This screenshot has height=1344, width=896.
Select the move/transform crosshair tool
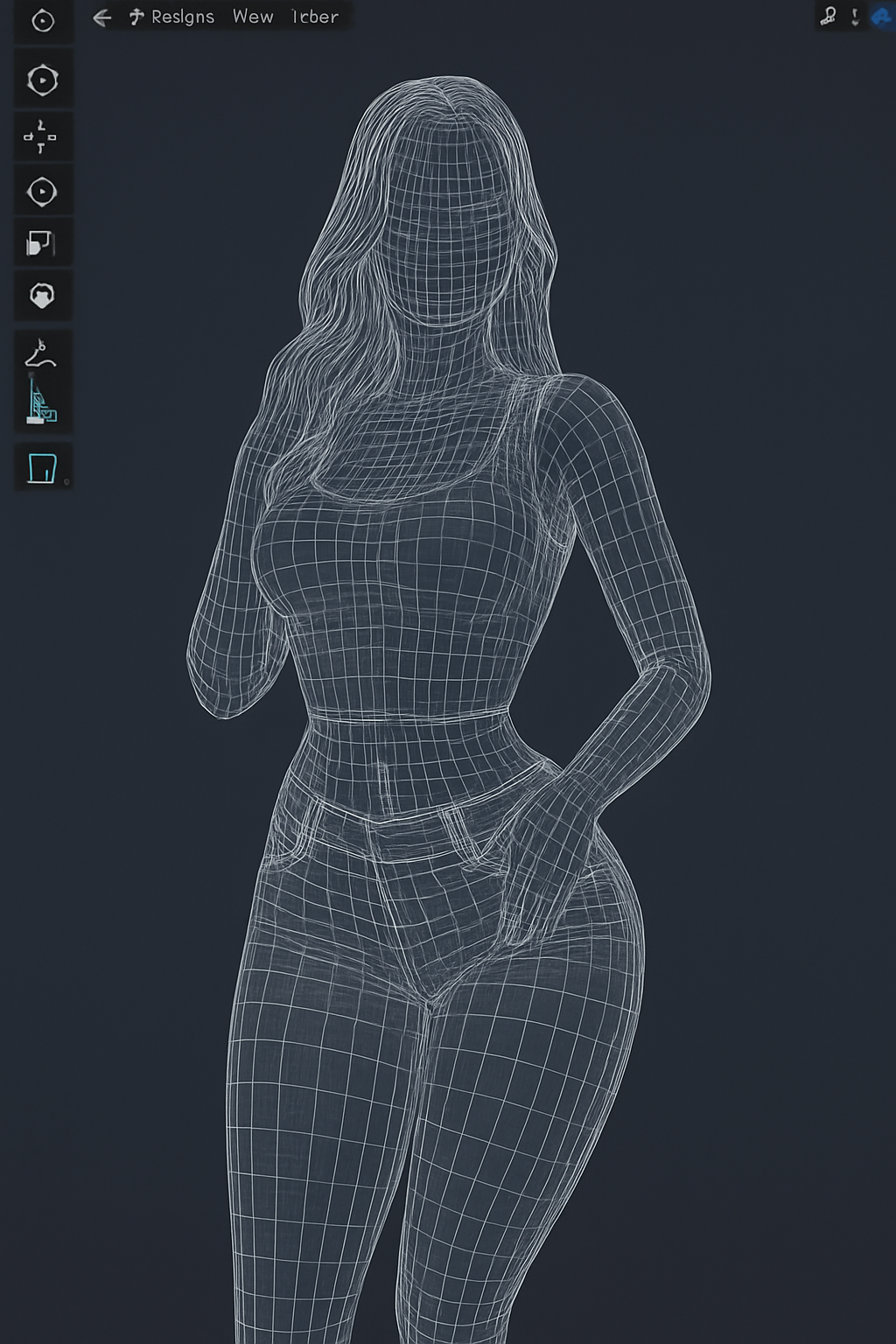[x=41, y=136]
